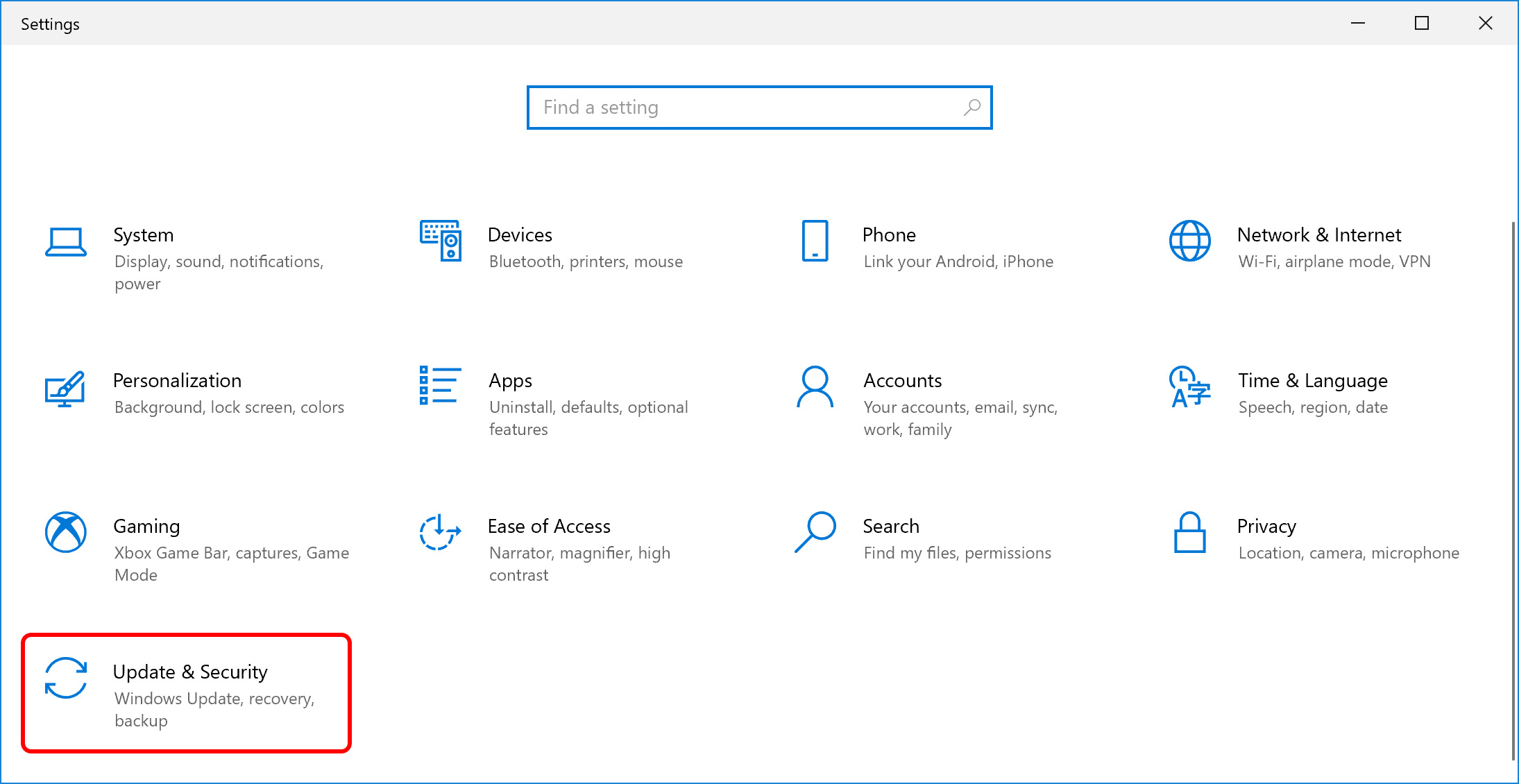Open Update & Security settings heading
The height and width of the screenshot is (784, 1519).
[190, 672]
